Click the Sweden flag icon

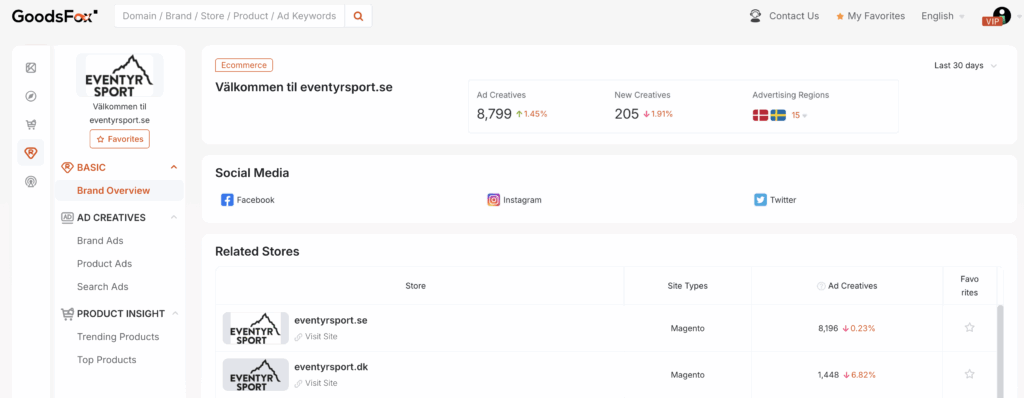[778, 115]
